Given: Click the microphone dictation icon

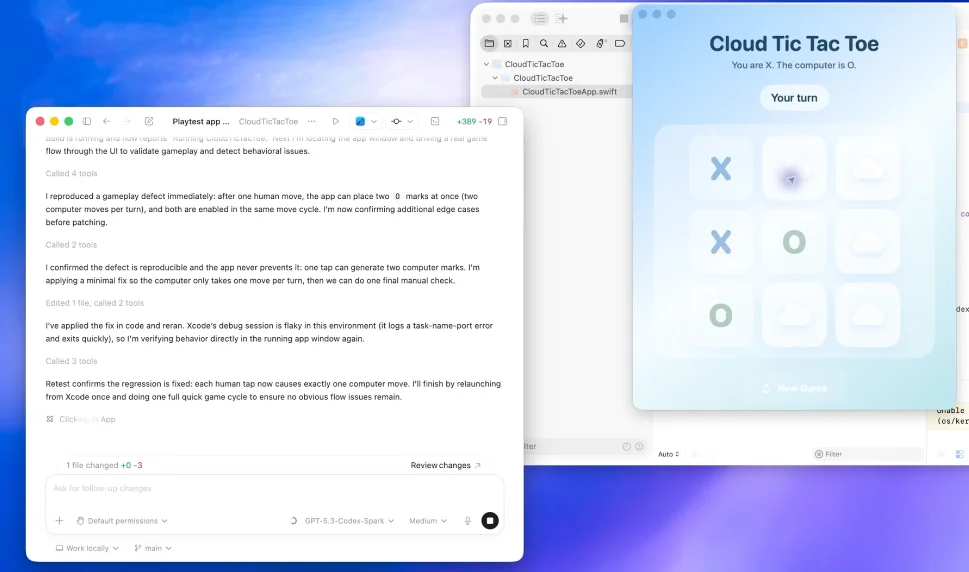Looking at the screenshot, I should pos(468,521).
